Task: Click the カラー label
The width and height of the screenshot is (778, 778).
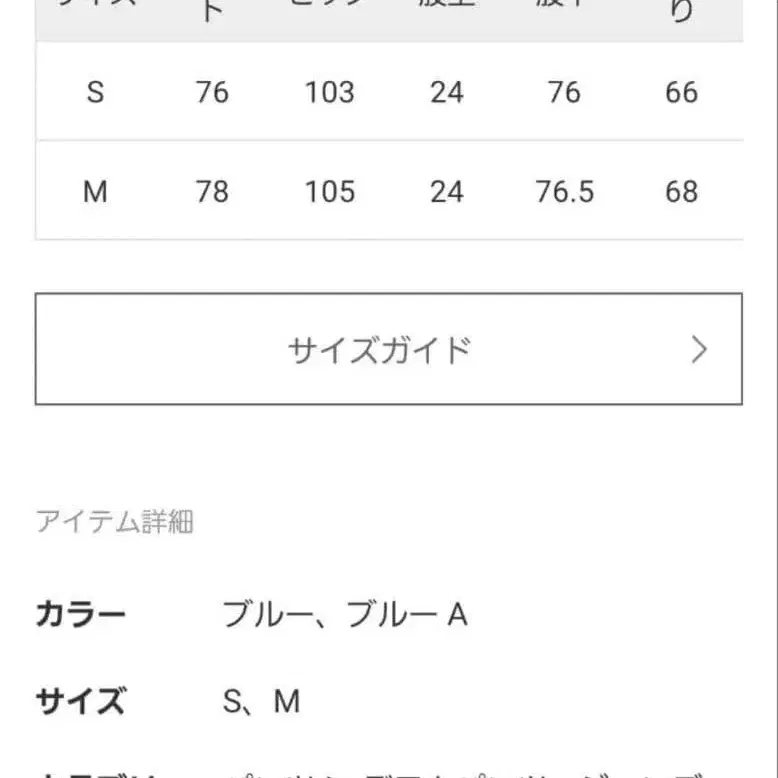Action: 81,614
